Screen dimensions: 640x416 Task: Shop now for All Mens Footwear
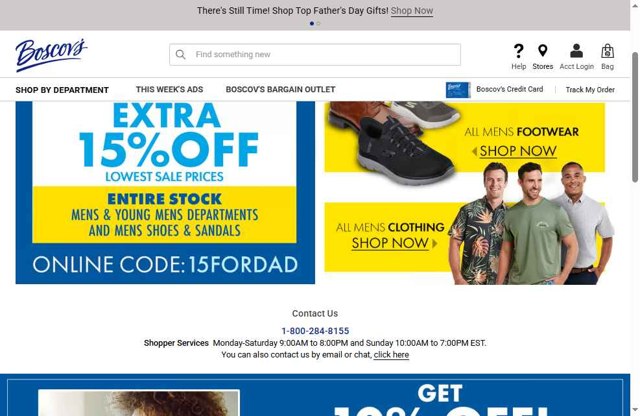(x=518, y=151)
